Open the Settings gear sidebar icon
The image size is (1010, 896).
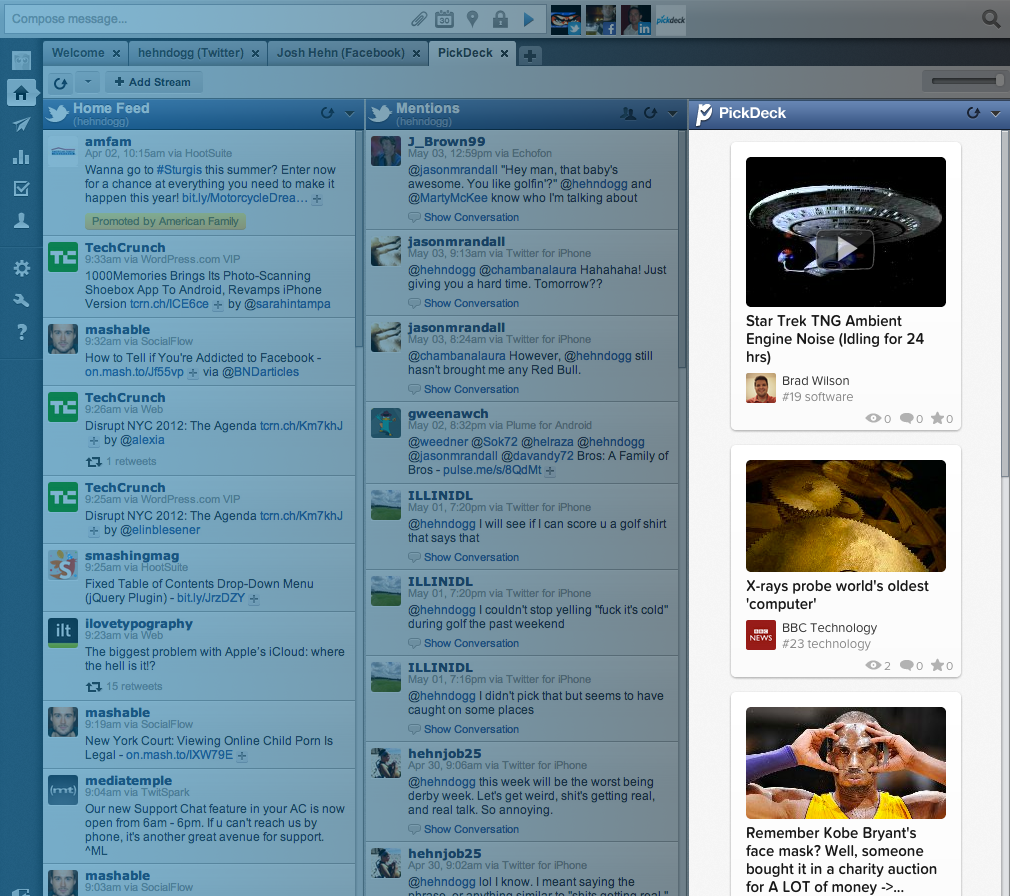21,268
